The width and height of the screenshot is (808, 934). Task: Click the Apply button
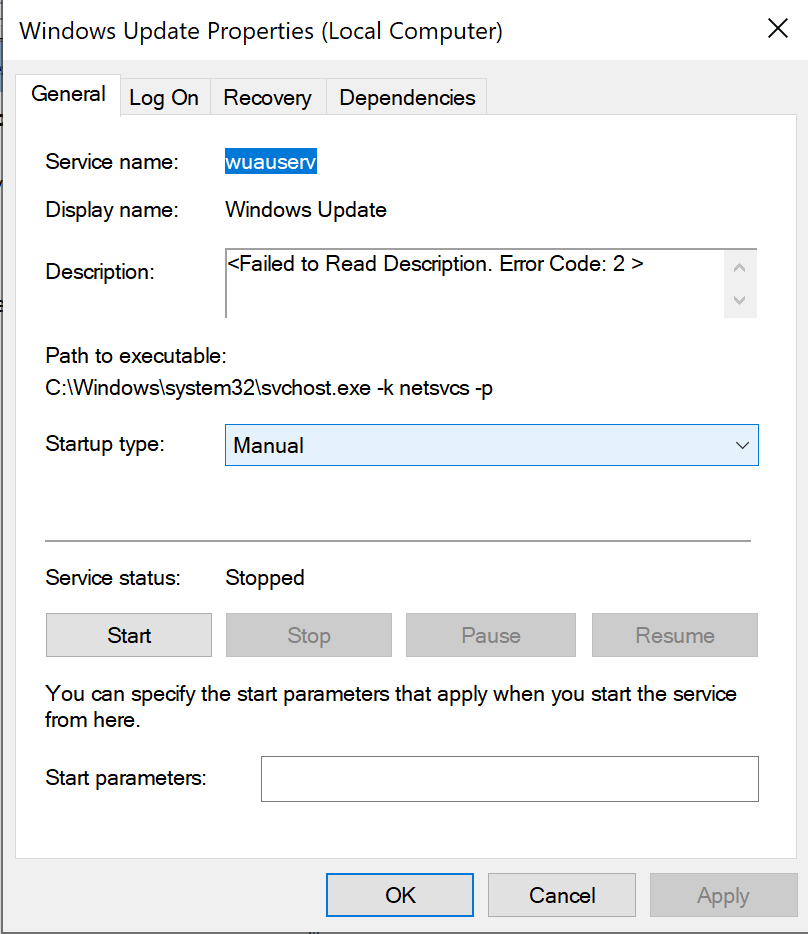click(x=723, y=895)
